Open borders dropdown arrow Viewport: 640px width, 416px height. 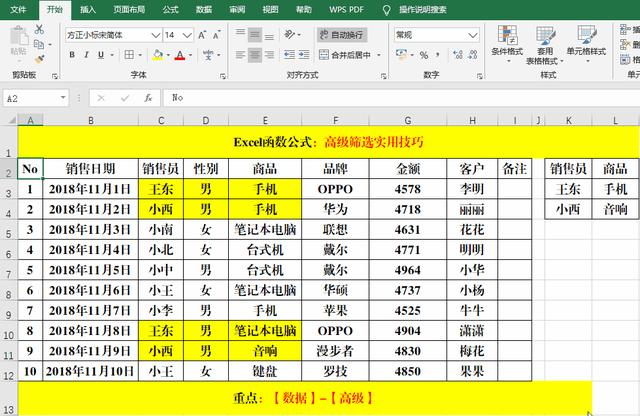[140, 55]
